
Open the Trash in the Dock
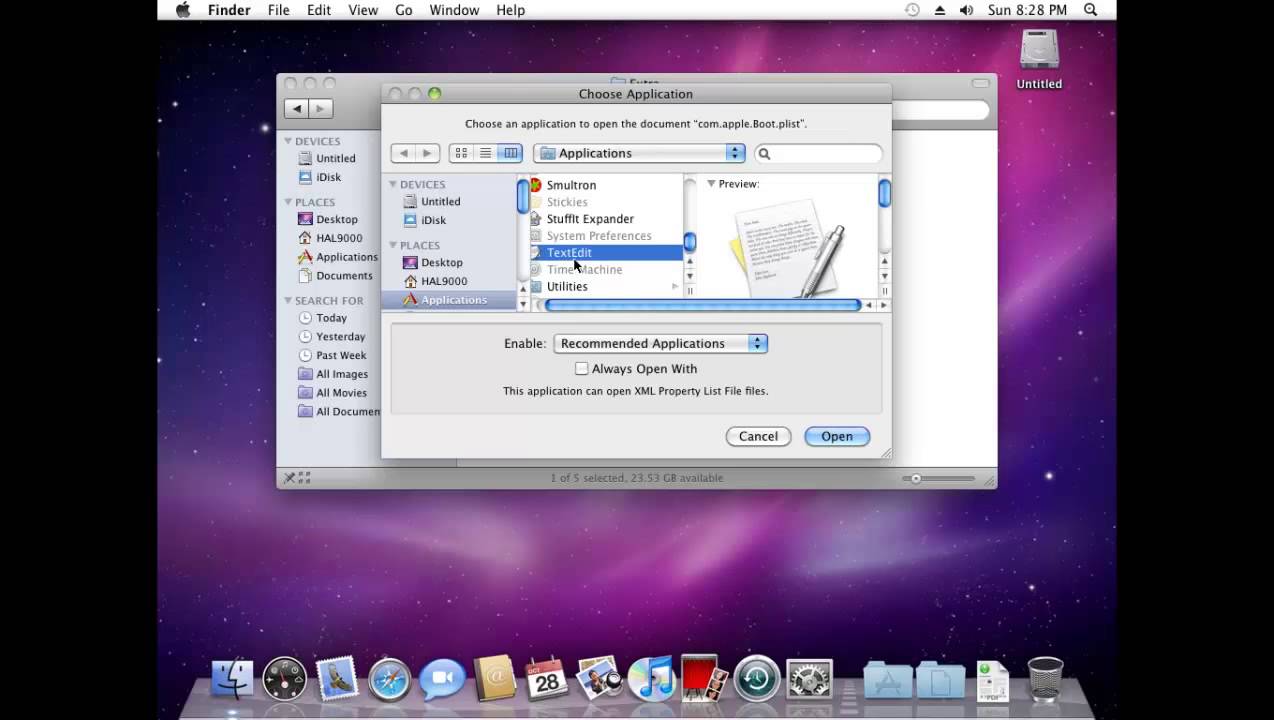click(1045, 679)
